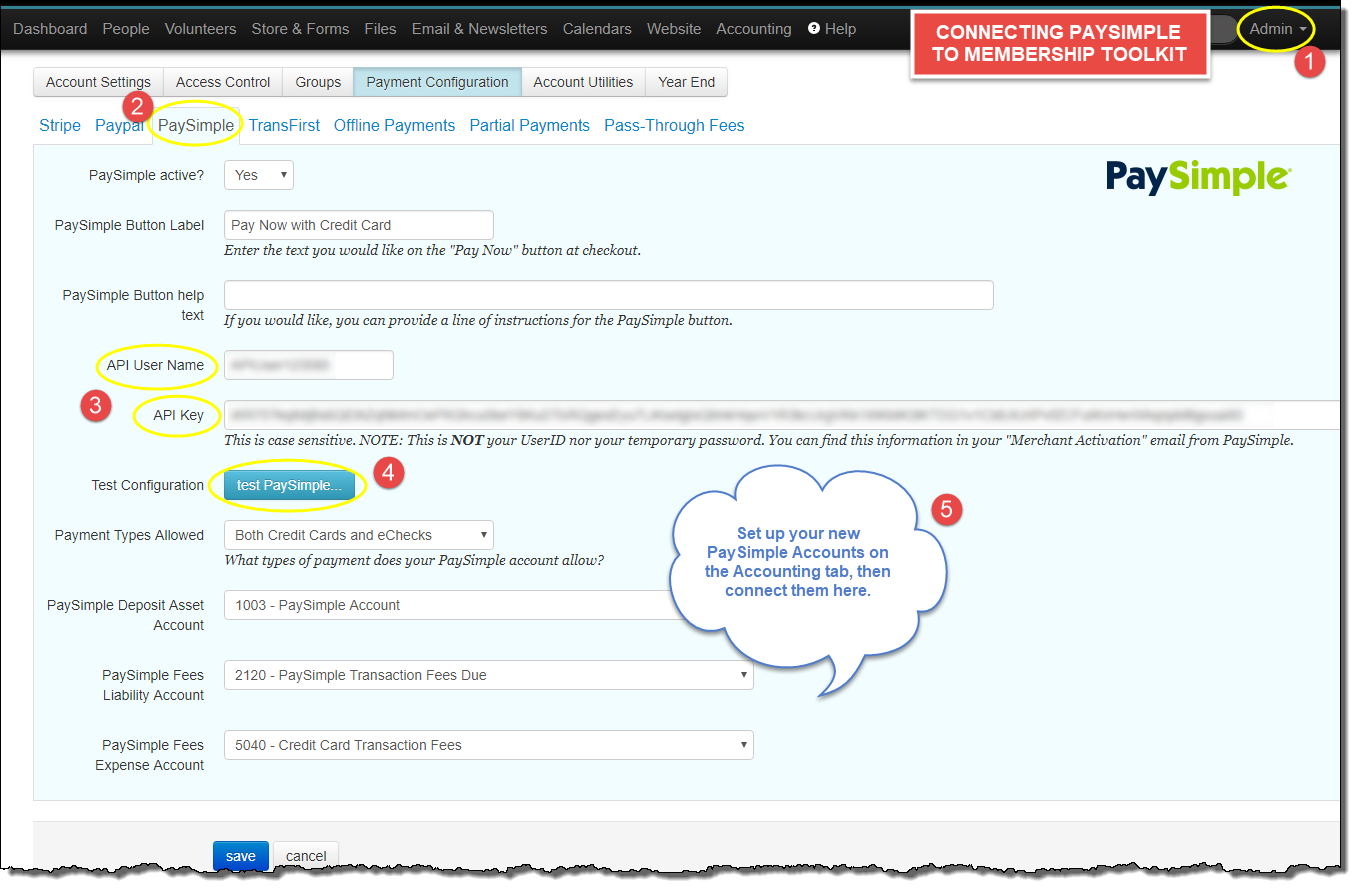The image size is (1356, 888).
Task: Open the Store & Forms menu
Action: tap(300, 29)
